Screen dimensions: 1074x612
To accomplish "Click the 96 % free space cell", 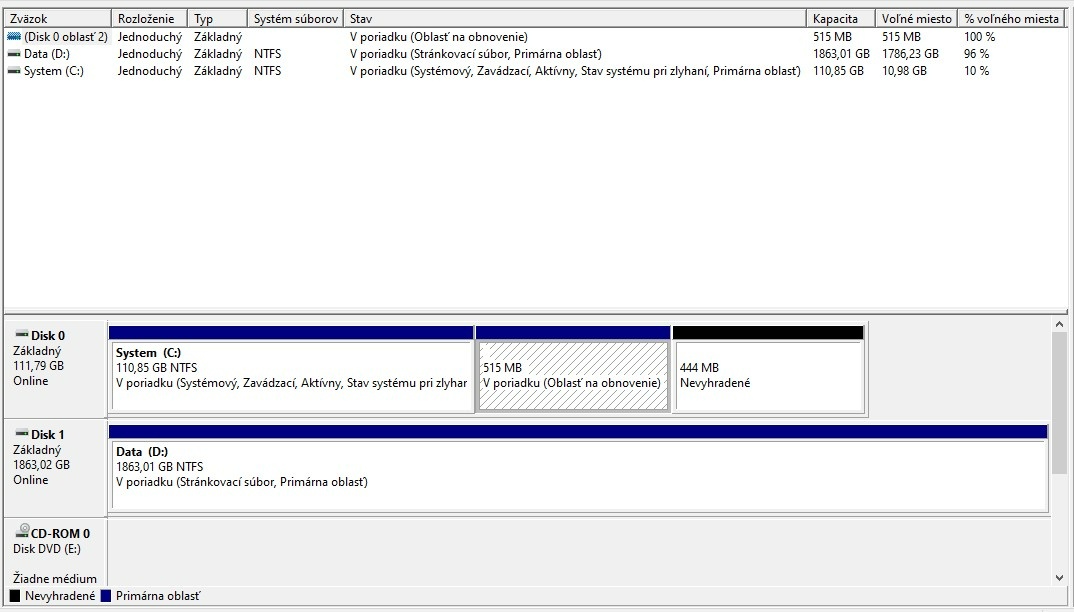I will coord(976,53).
